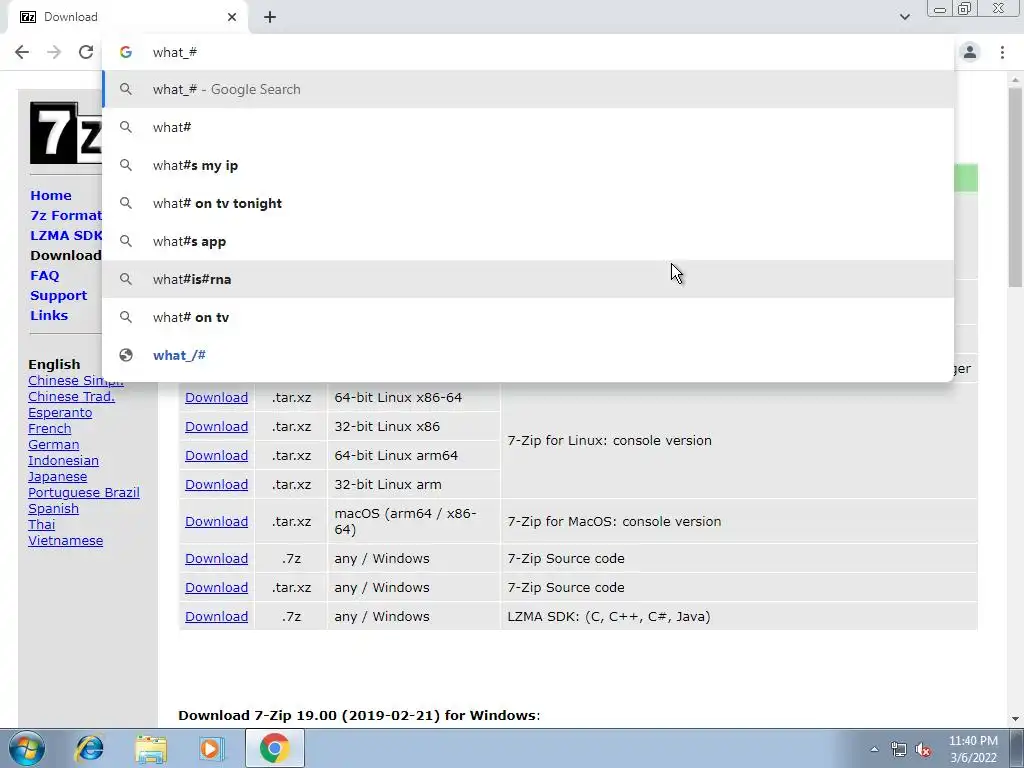Click the network tray icon

pyautogui.click(x=899, y=749)
